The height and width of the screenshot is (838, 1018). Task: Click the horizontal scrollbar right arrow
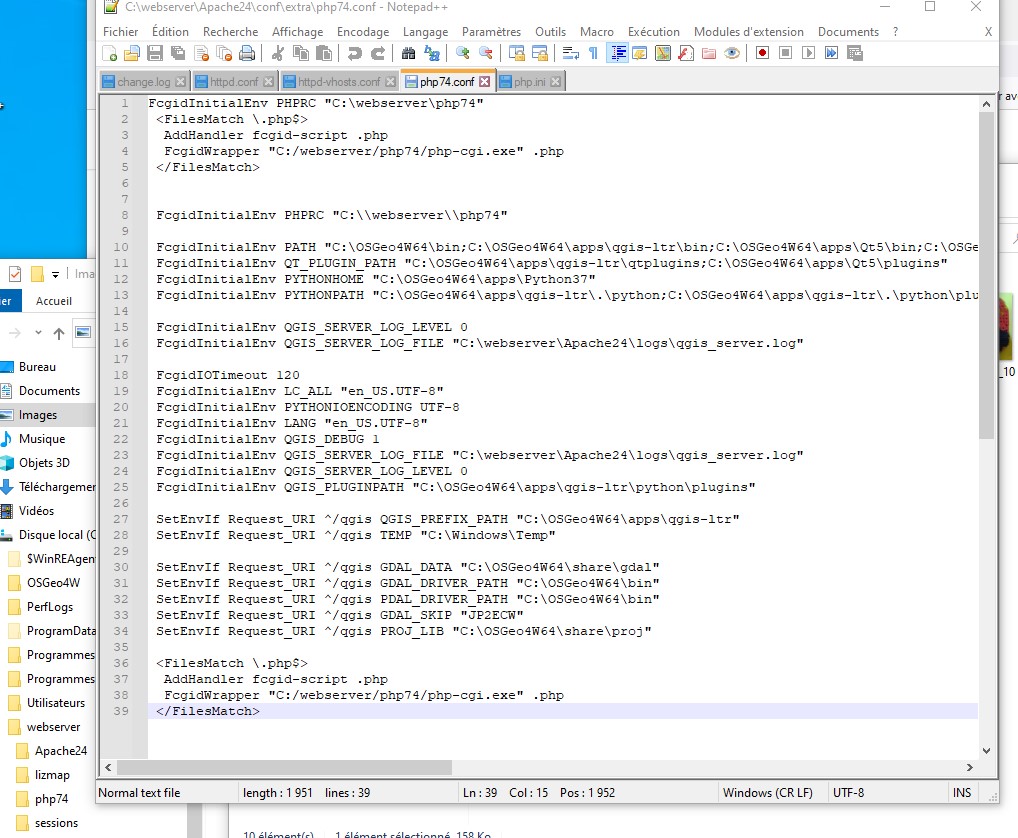point(968,768)
